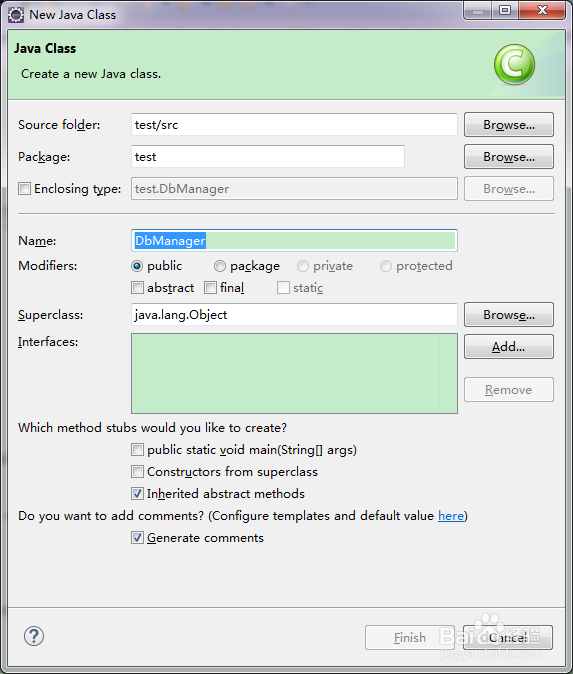Click the Eclipse icon in title bar
The width and height of the screenshot is (573, 674).
click(x=16, y=15)
